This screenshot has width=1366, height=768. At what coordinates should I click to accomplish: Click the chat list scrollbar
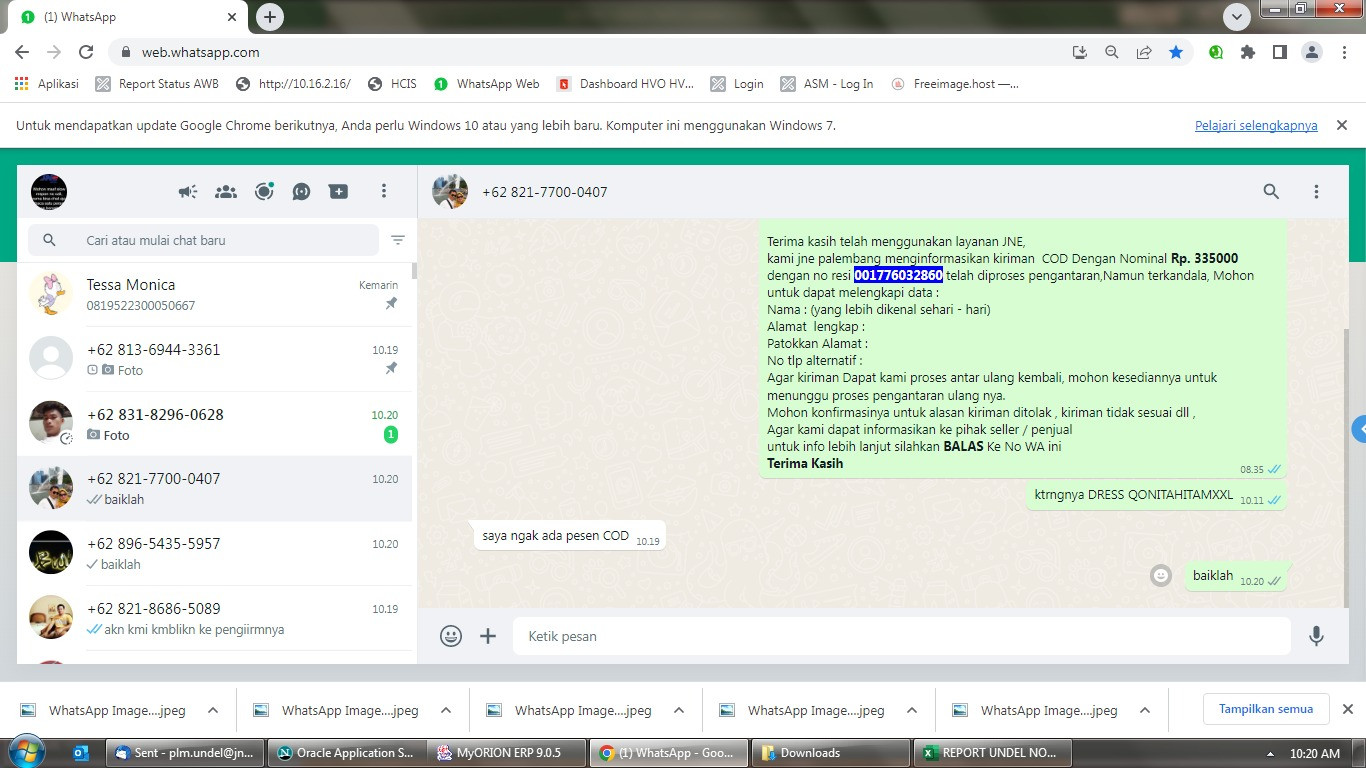pyautogui.click(x=414, y=270)
